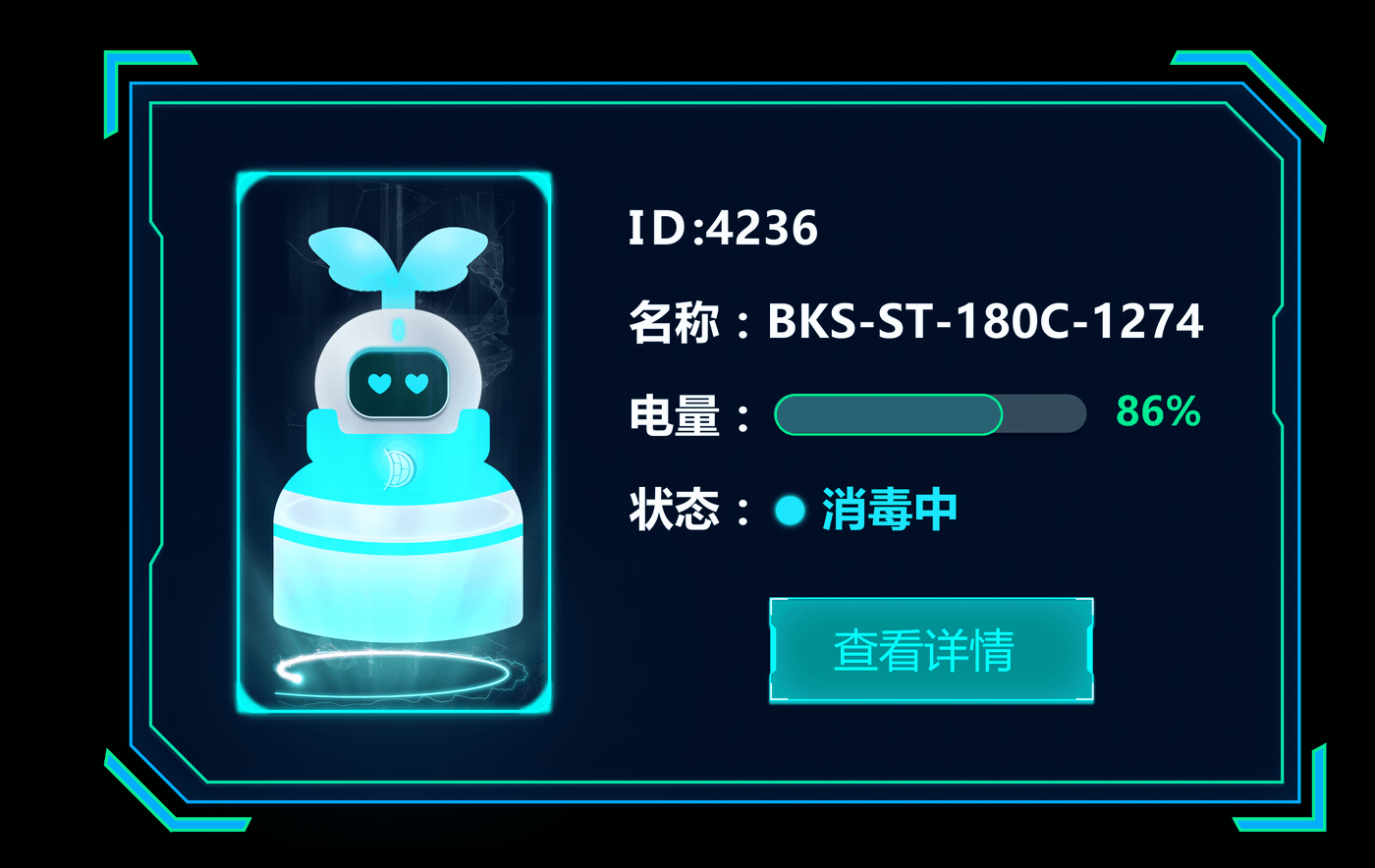
Task: Click the 86% battery percentage text
Action: [1158, 411]
